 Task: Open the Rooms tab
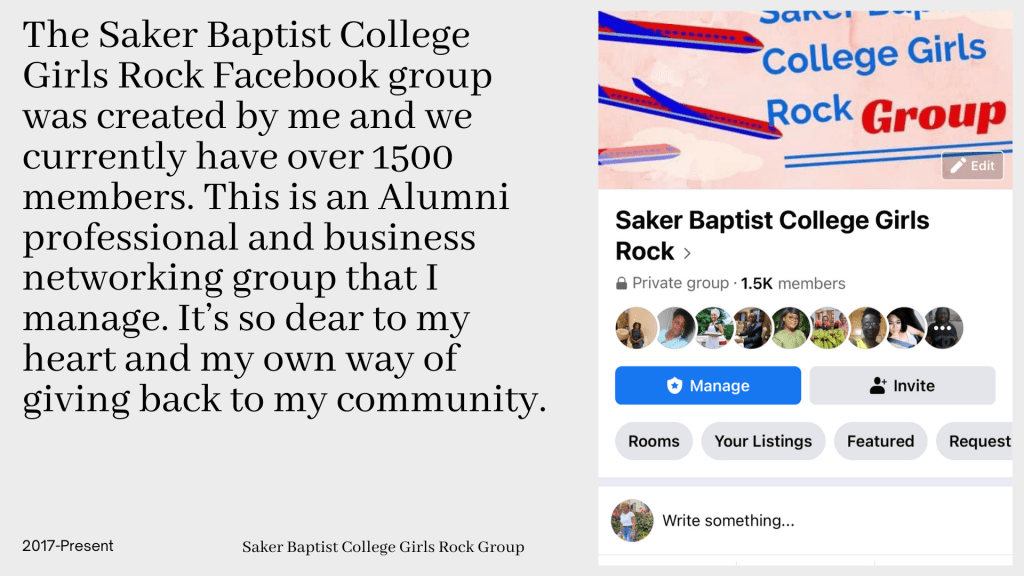click(654, 441)
